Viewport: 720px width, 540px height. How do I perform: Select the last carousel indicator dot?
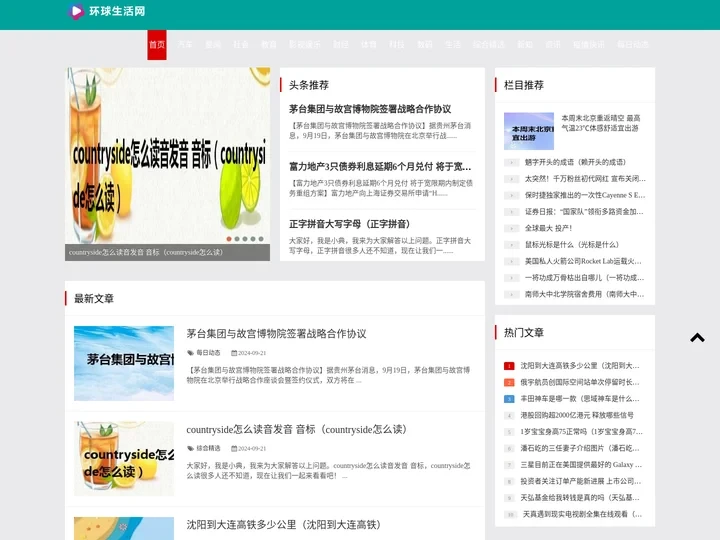pos(261,239)
